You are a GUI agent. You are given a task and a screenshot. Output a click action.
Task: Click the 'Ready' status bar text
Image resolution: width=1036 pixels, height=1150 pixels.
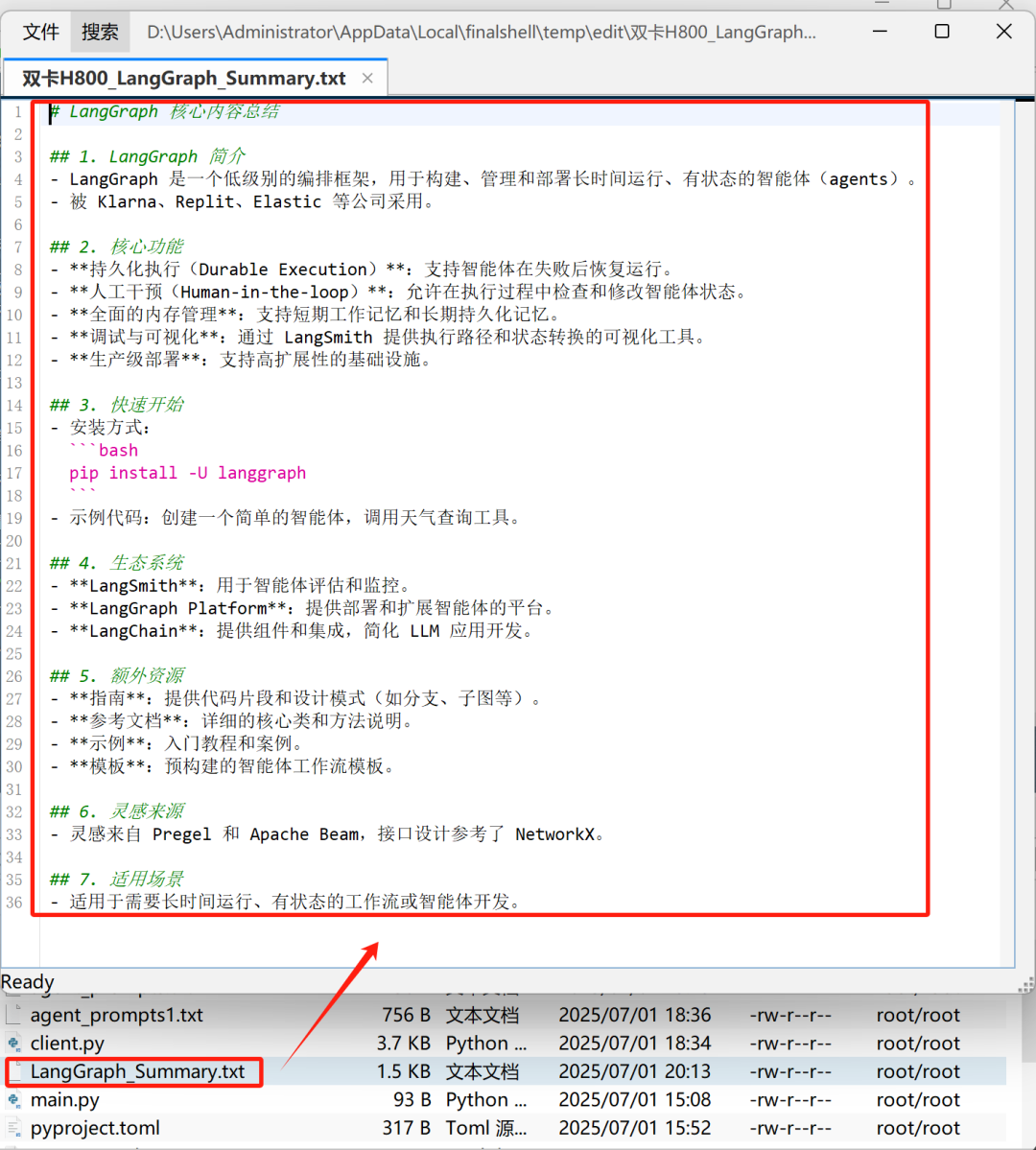[x=27, y=981]
